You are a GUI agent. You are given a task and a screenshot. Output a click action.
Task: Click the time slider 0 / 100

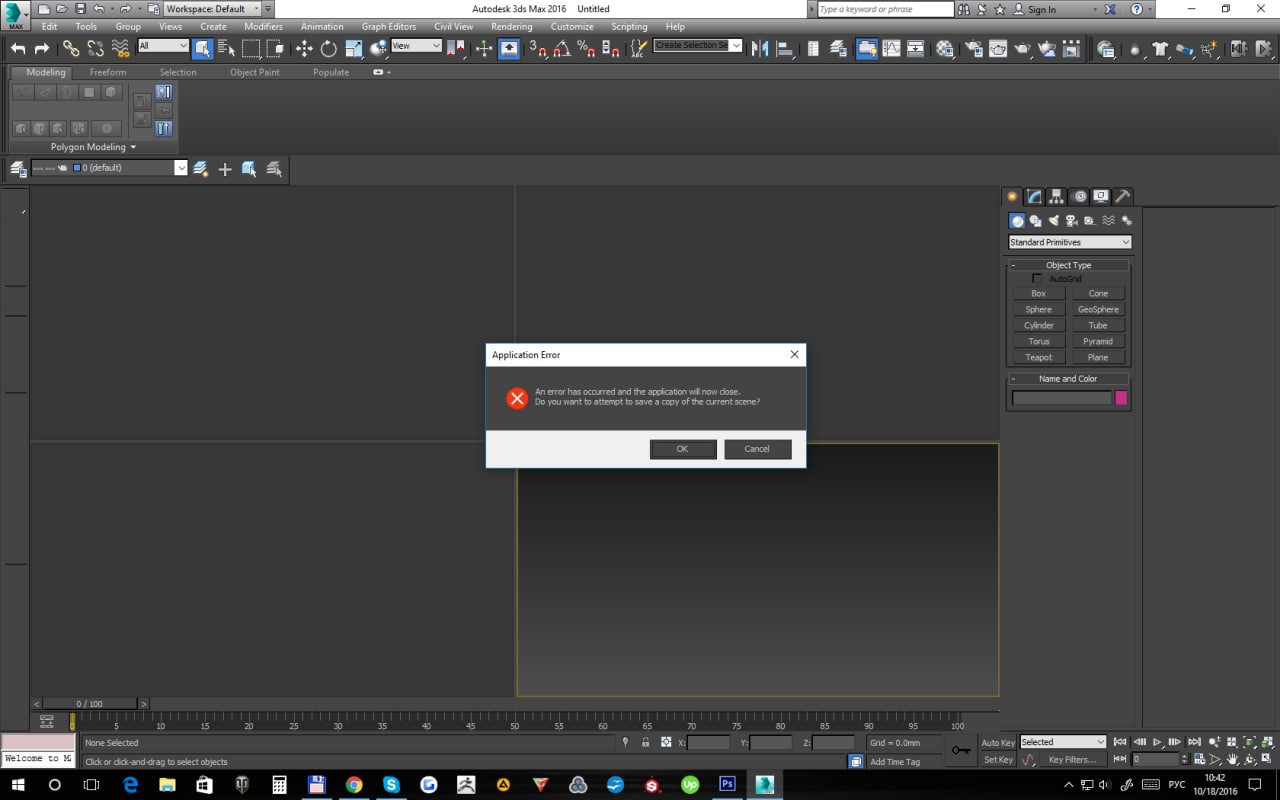click(89, 704)
